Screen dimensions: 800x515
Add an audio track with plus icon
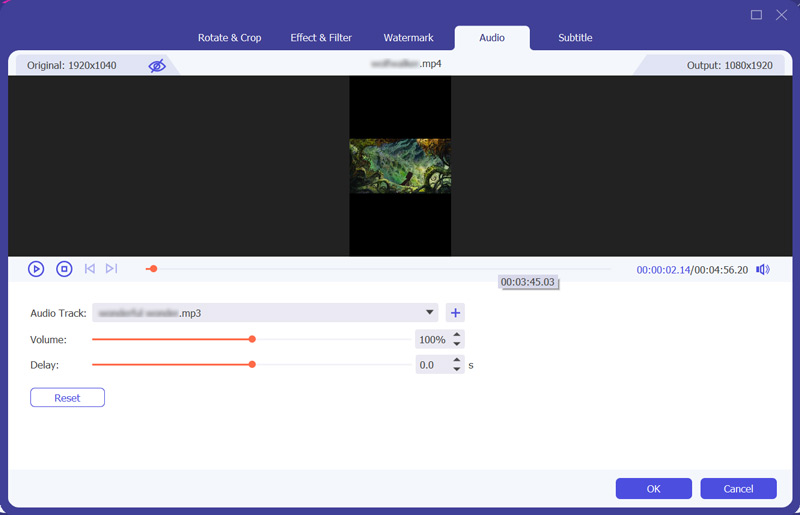[455, 313]
